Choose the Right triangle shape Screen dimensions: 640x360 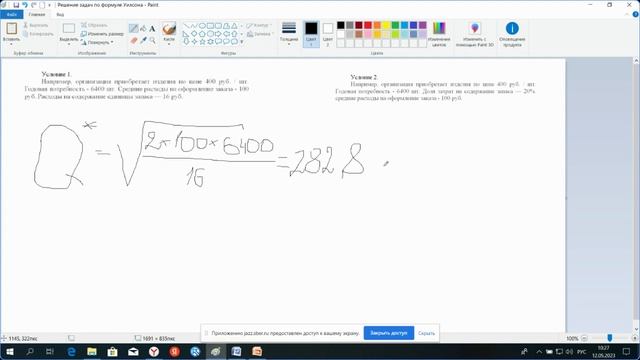click(x=186, y=34)
